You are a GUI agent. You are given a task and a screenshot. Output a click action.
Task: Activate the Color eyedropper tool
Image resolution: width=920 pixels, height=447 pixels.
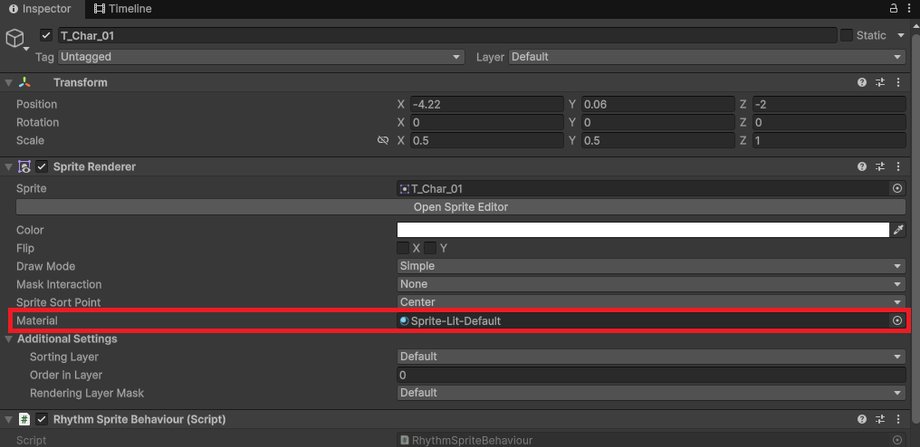coord(898,230)
